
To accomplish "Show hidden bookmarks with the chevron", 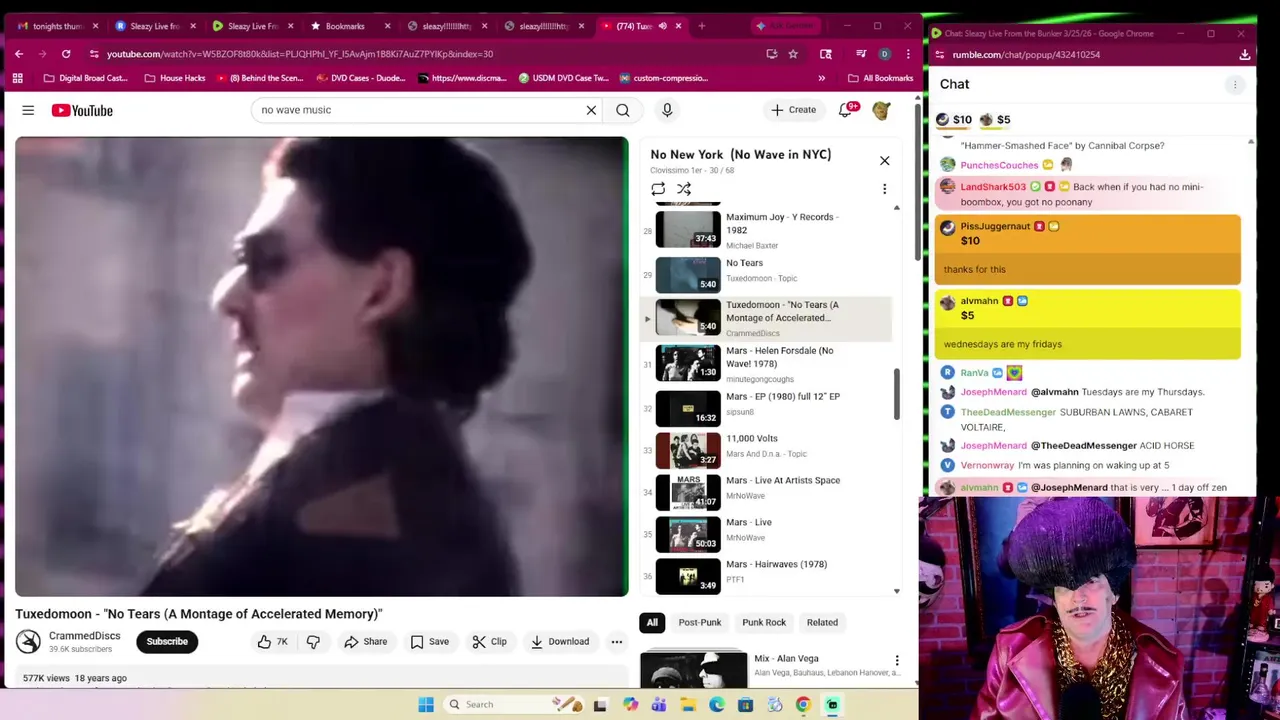I will pyautogui.click(x=822, y=78).
